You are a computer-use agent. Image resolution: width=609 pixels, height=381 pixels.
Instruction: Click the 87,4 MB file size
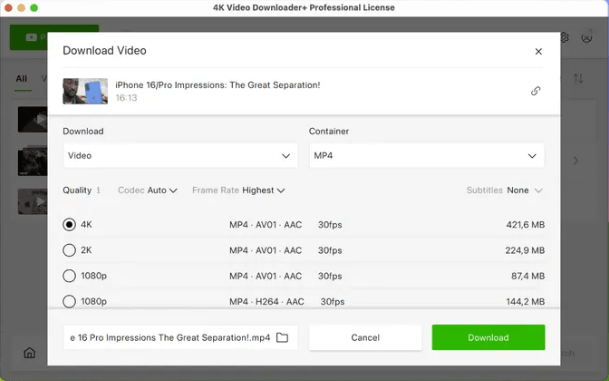pyautogui.click(x=528, y=276)
